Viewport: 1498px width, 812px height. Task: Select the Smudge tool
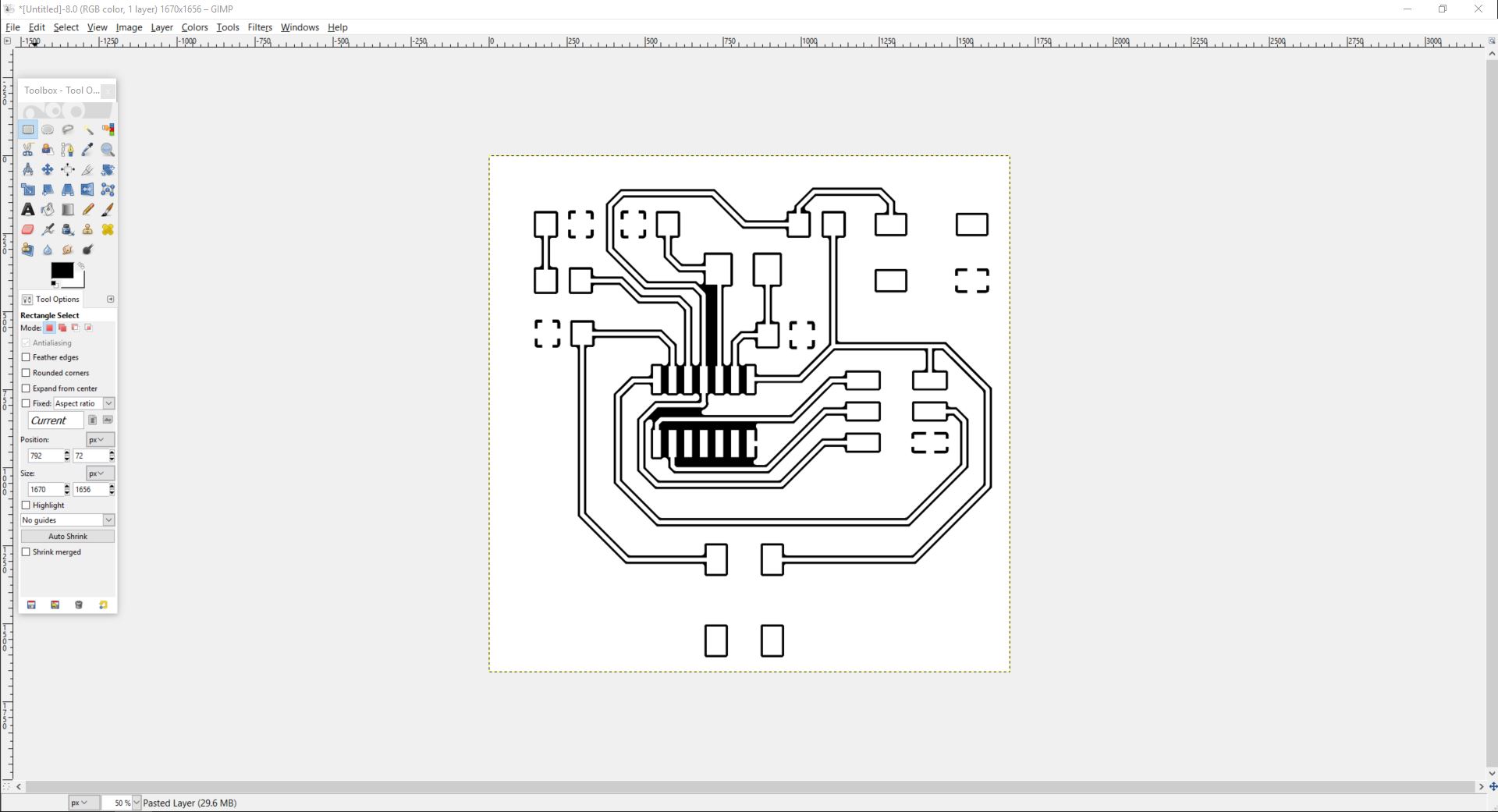click(68, 250)
